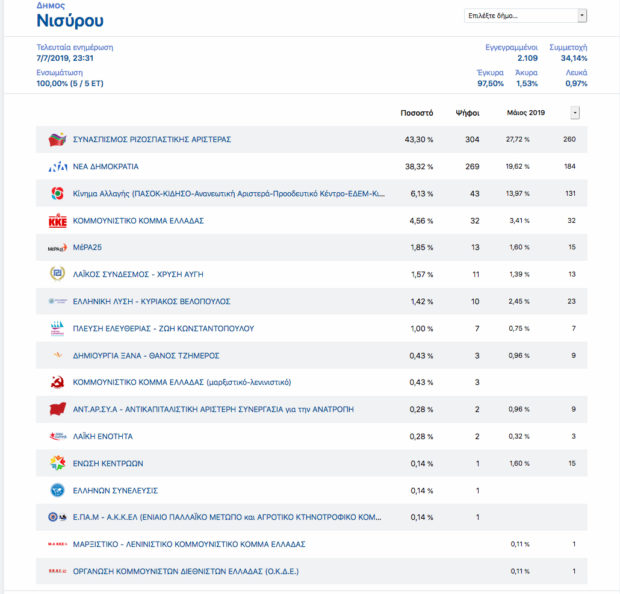Click the Ελληνική Λύση logo

(58, 301)
